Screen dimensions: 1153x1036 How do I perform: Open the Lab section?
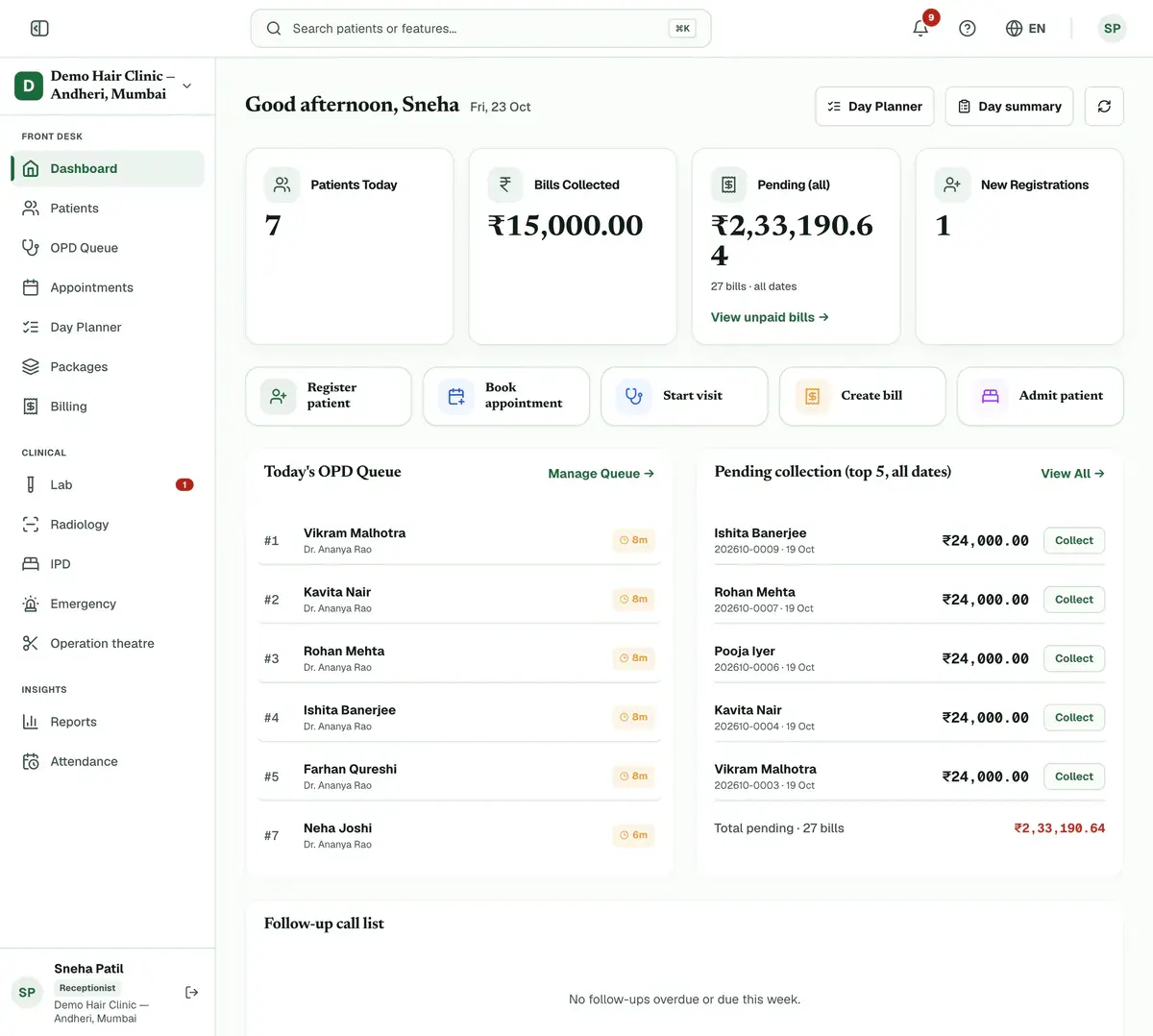[108, 485]
